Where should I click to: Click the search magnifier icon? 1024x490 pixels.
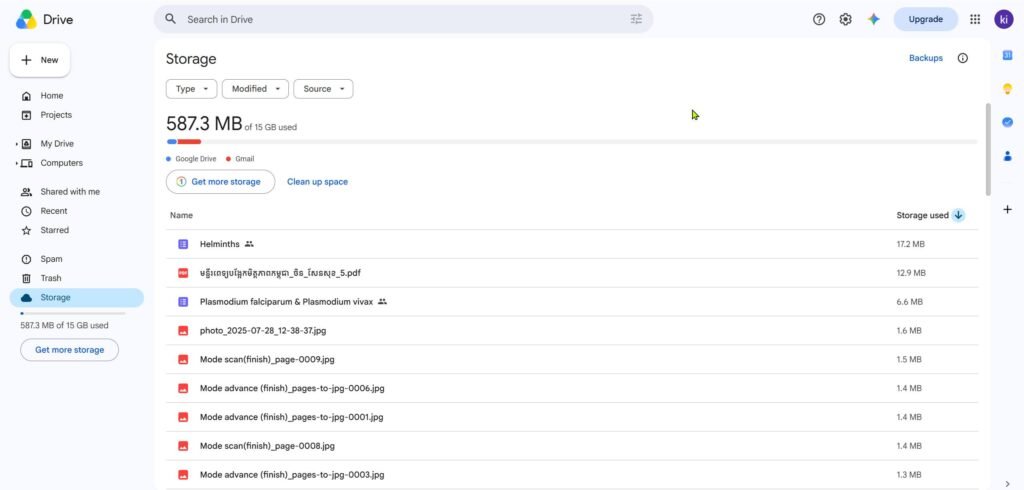click(170, 19)
